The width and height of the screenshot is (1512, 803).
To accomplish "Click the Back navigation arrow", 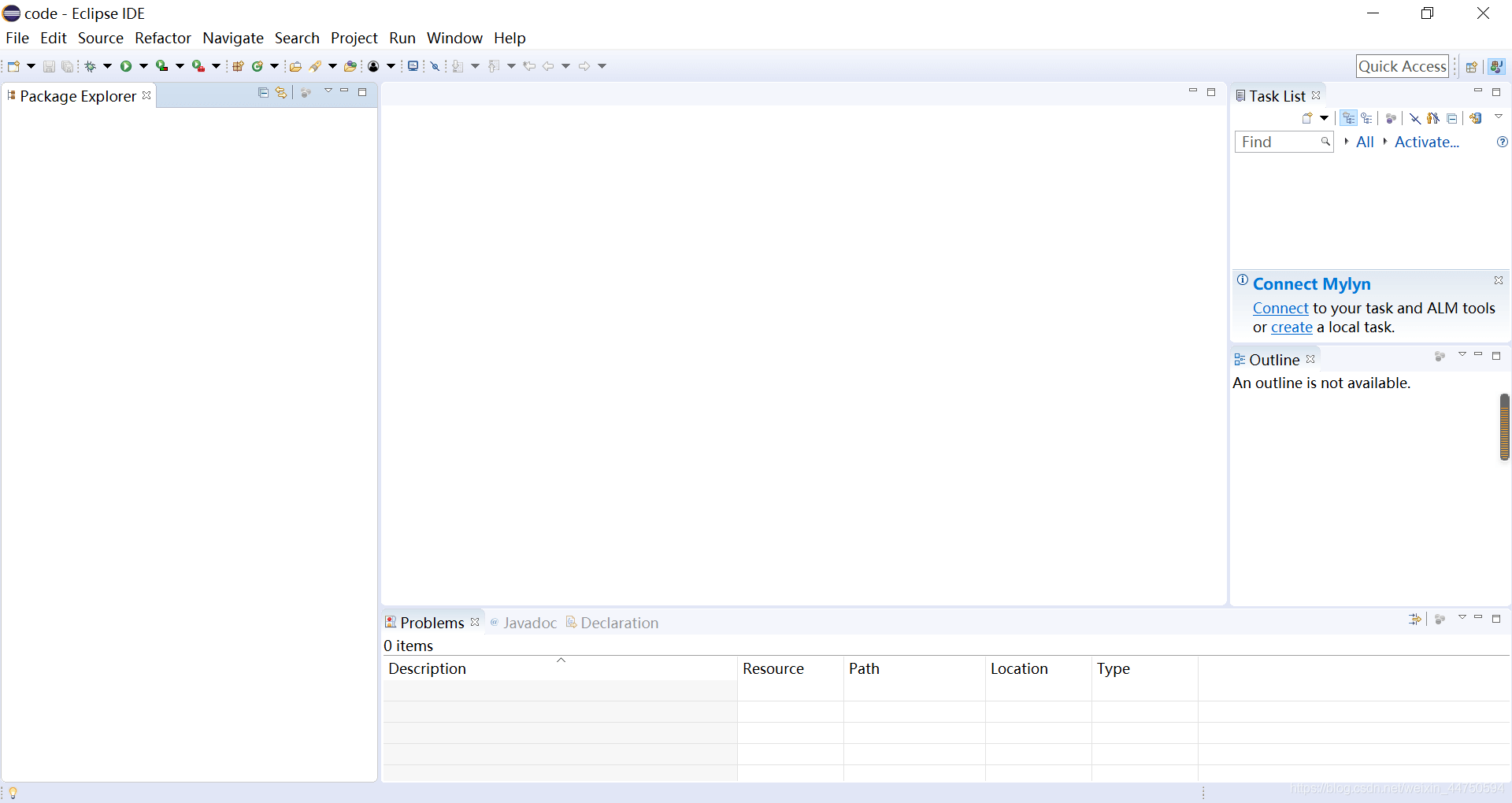I will click(549, 66).
